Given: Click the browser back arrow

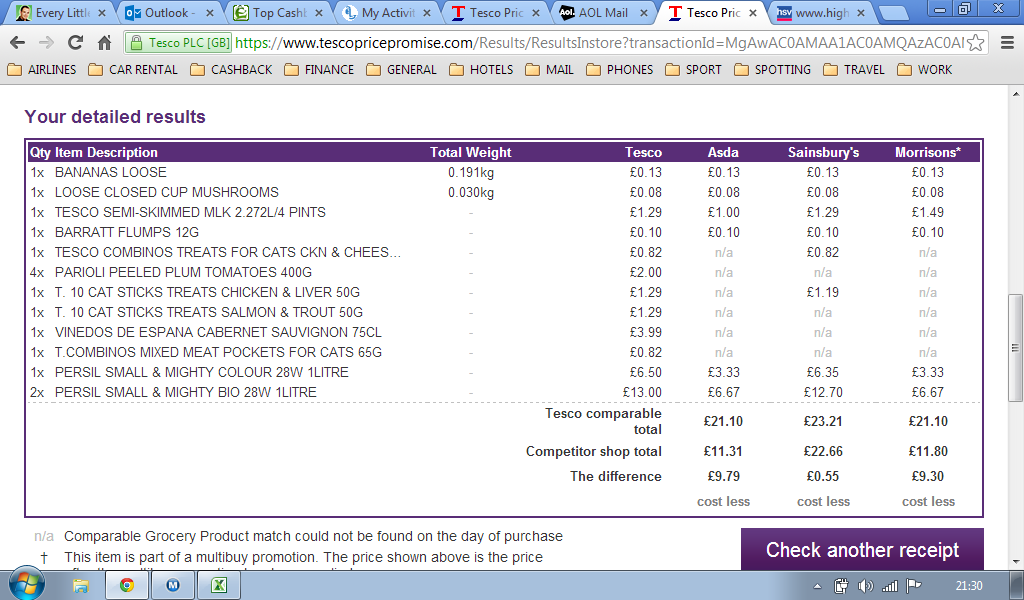Looking at the screenshot, I should (x=17, y=43).
